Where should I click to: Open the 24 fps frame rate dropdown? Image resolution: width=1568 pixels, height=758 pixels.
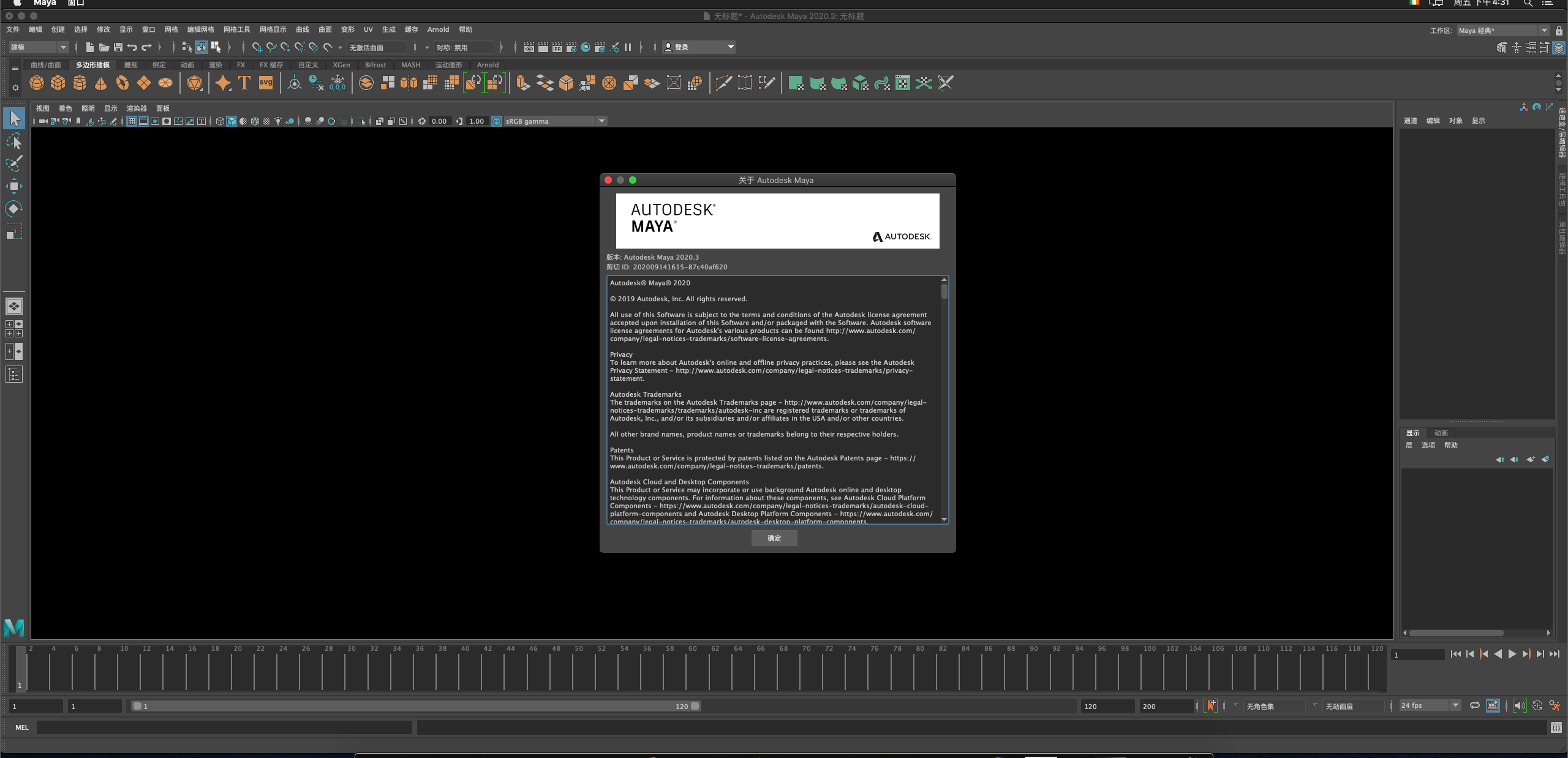pos(1430,705)
